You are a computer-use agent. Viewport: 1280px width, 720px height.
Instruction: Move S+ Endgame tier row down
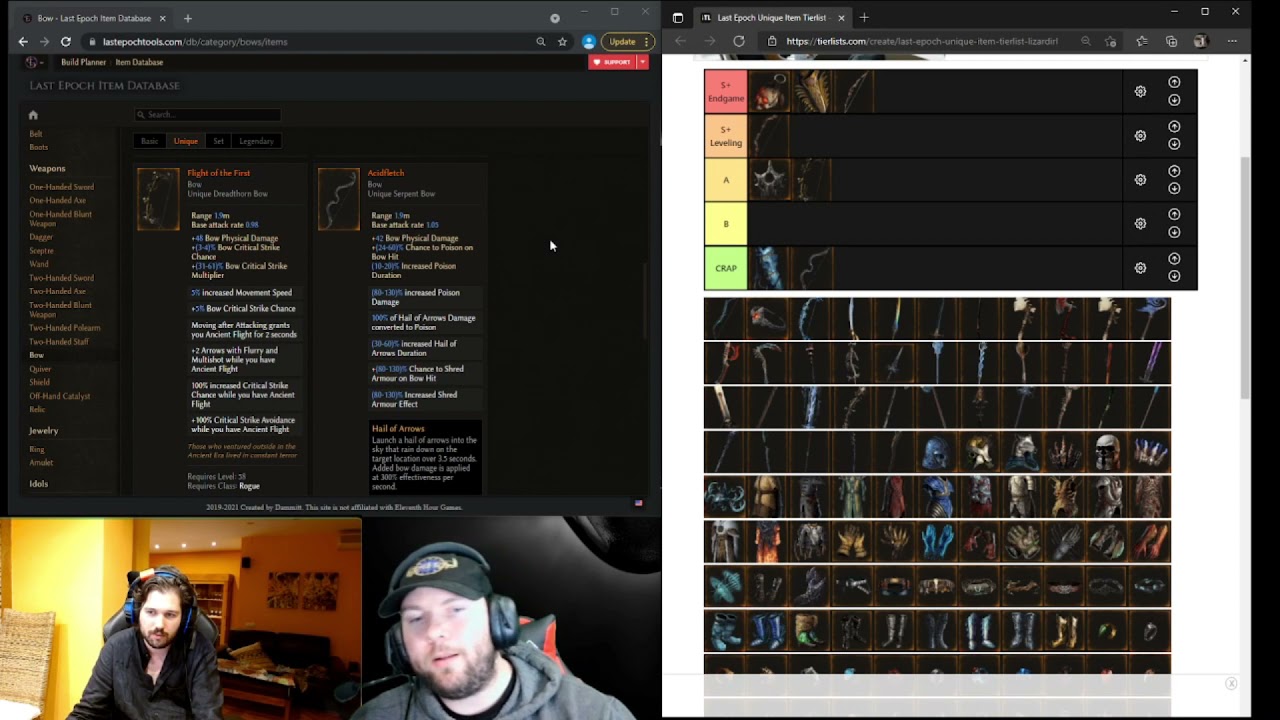[1174, 100]
